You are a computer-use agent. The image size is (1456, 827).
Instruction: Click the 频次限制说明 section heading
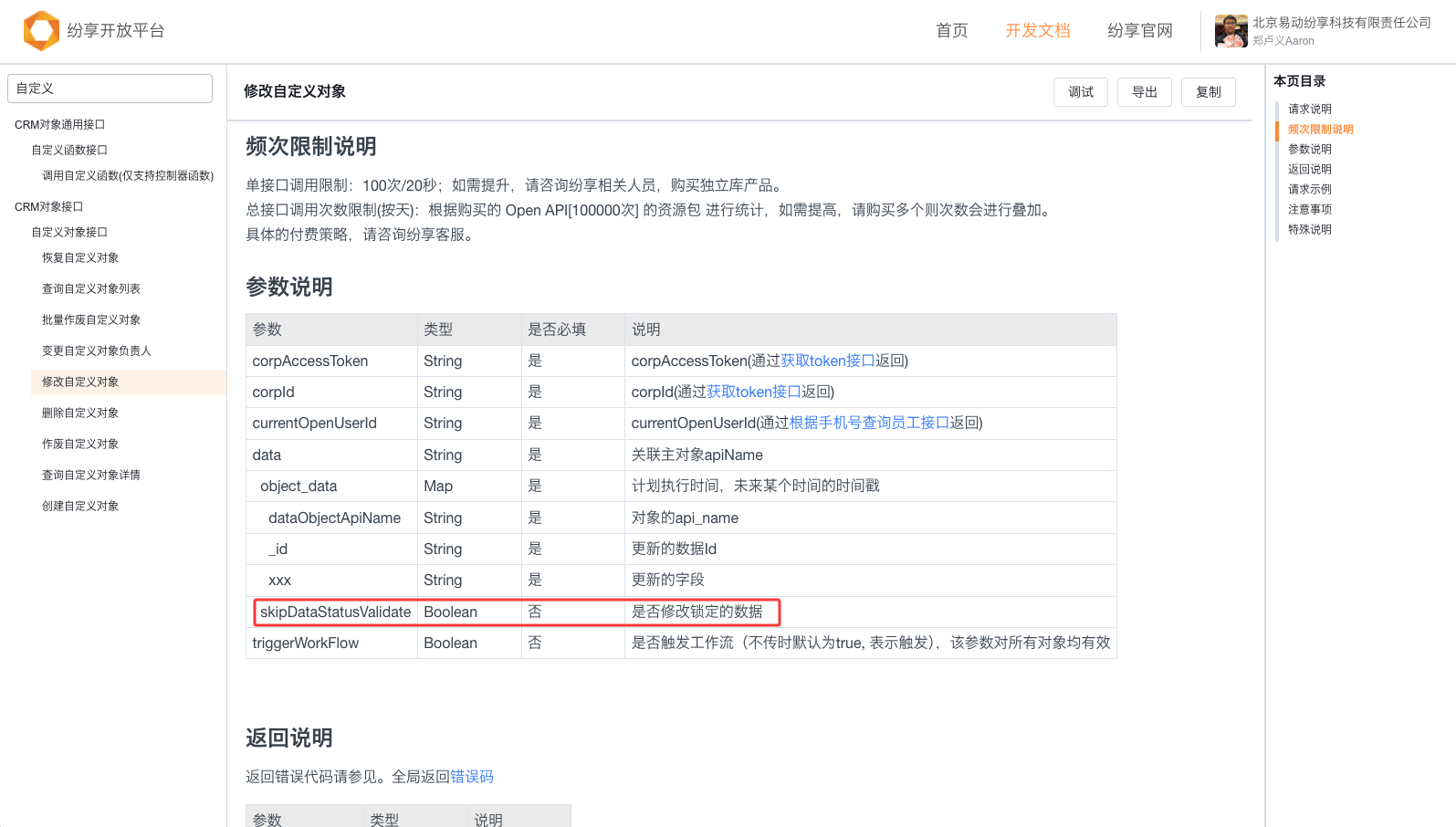[x=311, y=147]
